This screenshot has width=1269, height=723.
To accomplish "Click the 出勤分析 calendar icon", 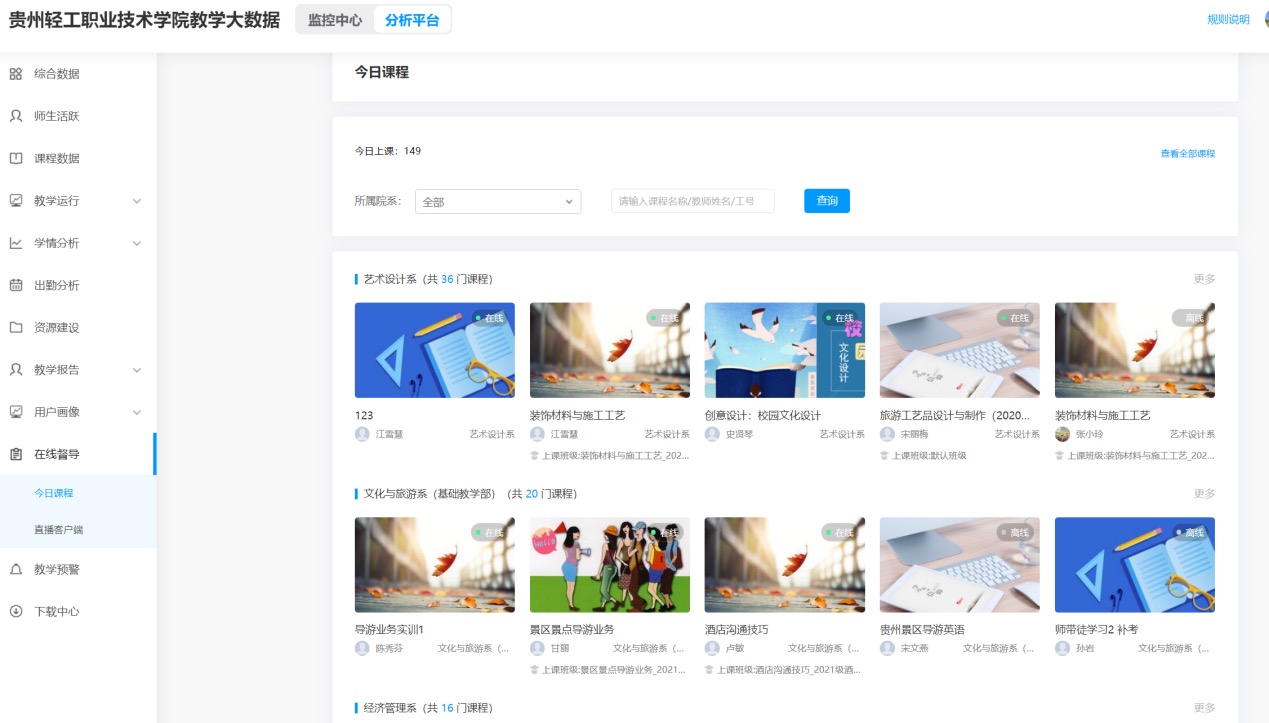I will pos(16,285).
